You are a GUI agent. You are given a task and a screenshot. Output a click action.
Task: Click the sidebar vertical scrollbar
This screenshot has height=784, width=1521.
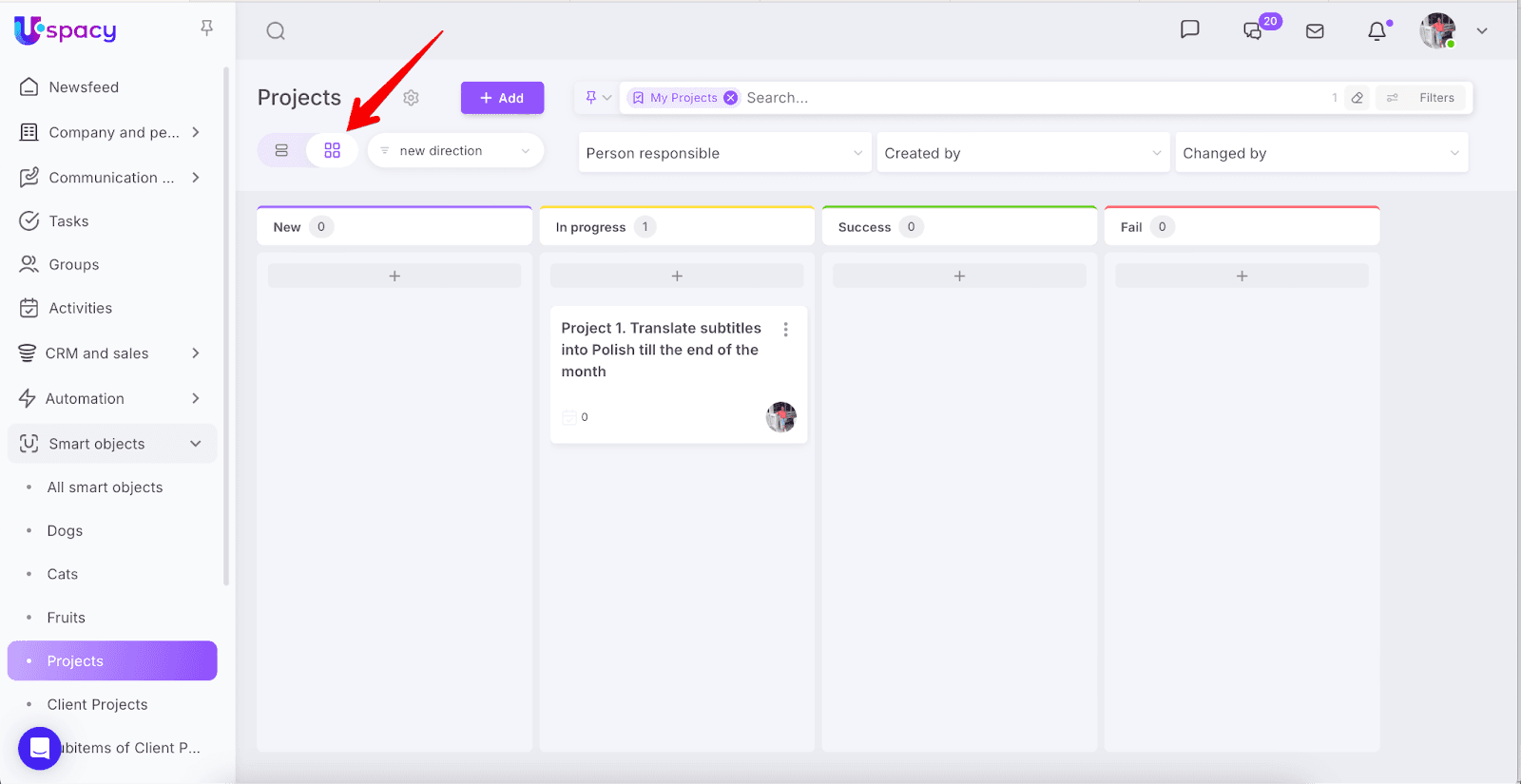(226, 323)
